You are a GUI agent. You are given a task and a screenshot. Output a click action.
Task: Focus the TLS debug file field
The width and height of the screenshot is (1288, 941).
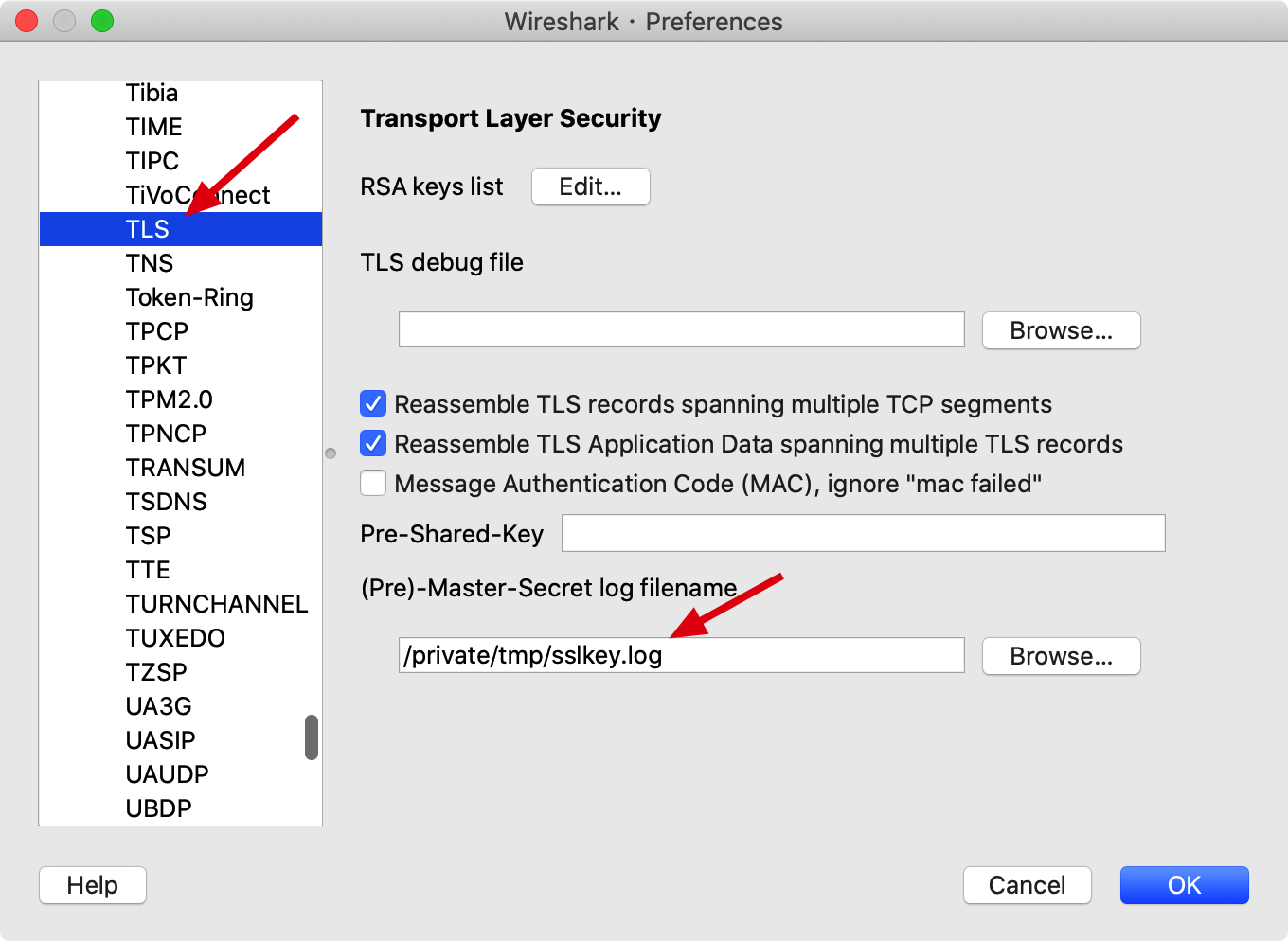click(682, 329)
